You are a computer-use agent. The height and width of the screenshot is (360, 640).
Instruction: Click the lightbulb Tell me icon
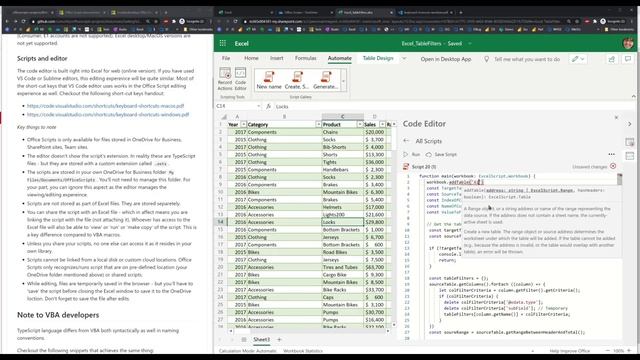[487, 59]
